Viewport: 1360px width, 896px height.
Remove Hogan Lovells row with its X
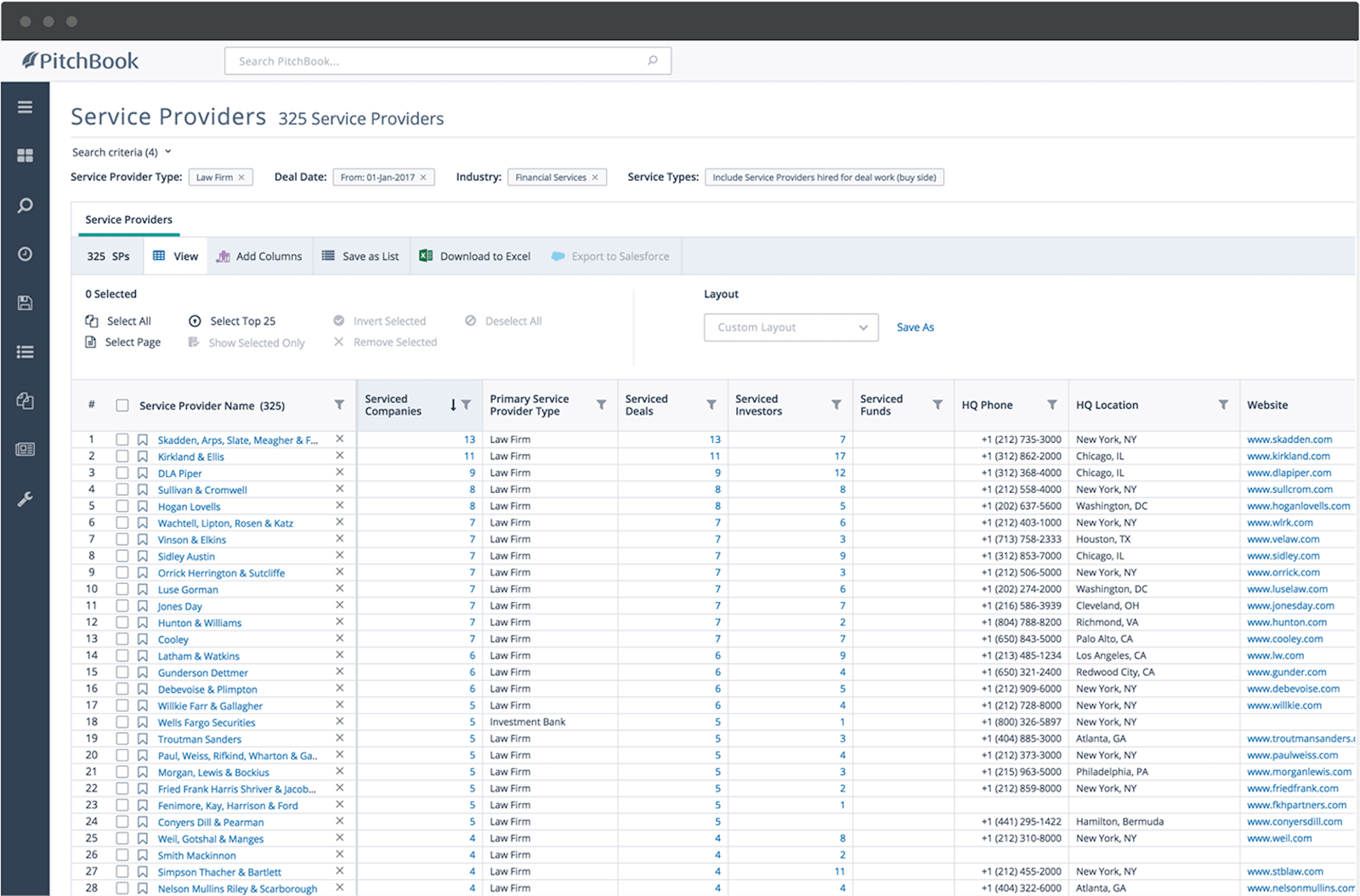coord(339,506)
